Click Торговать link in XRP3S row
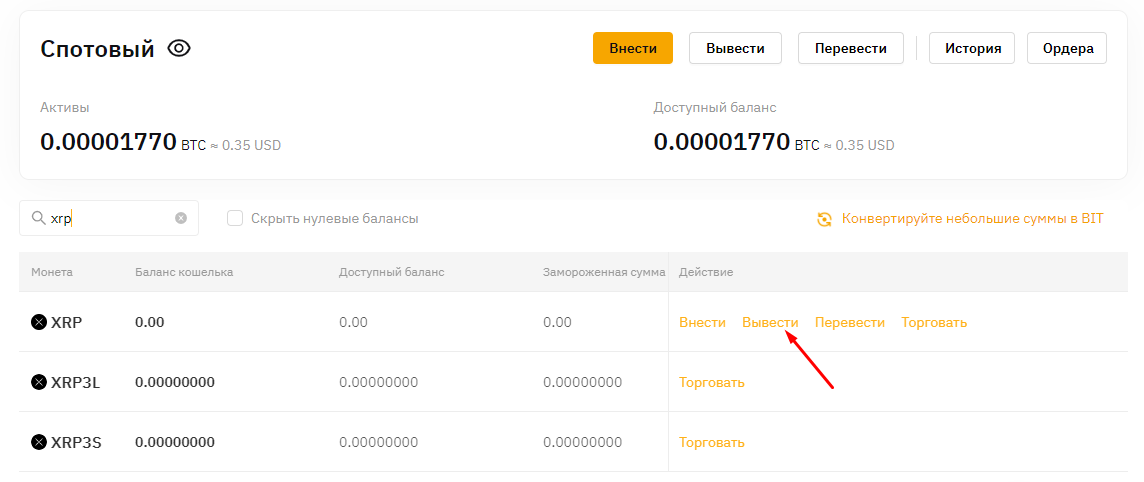This screenshot has width=1144, height=482. click(x=711, y=442)
